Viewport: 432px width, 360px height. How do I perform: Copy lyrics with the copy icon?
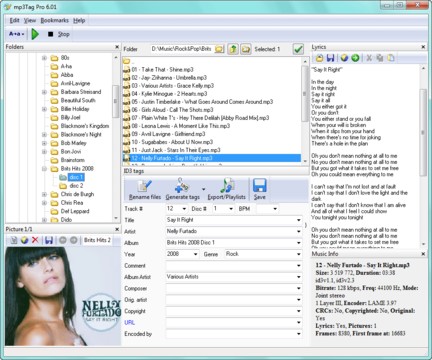tap(380, 58)
